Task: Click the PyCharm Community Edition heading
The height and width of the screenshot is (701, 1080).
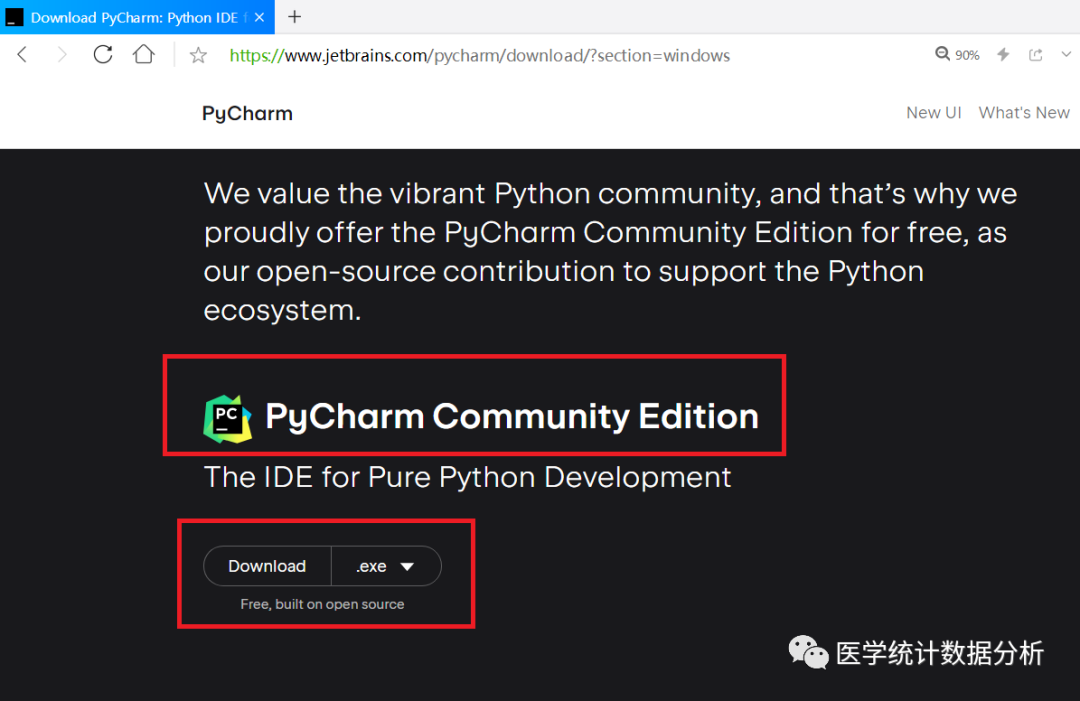Action: point(512,417)
